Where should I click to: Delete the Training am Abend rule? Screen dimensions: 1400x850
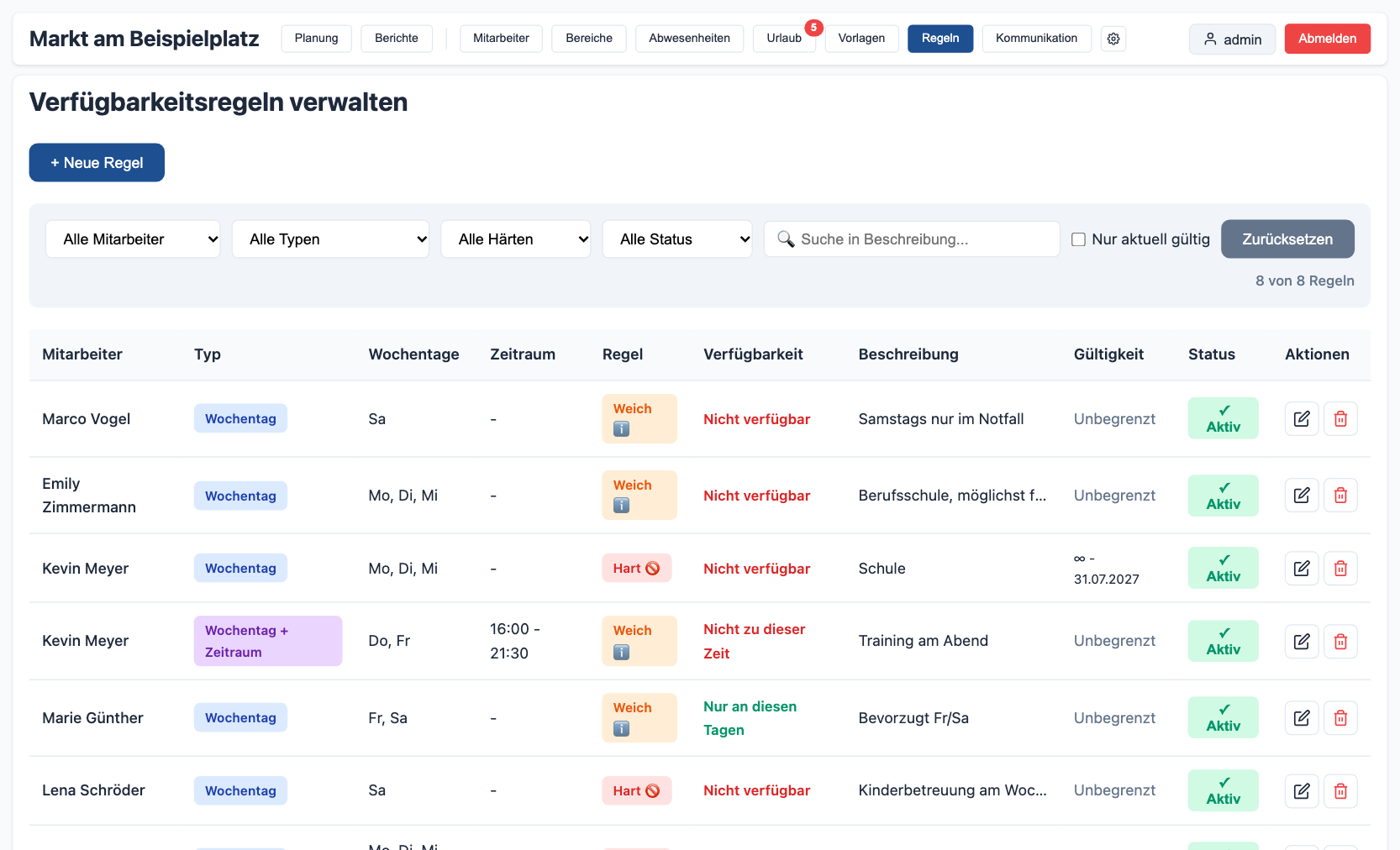pyautogui.click(x=1340, y=642)
